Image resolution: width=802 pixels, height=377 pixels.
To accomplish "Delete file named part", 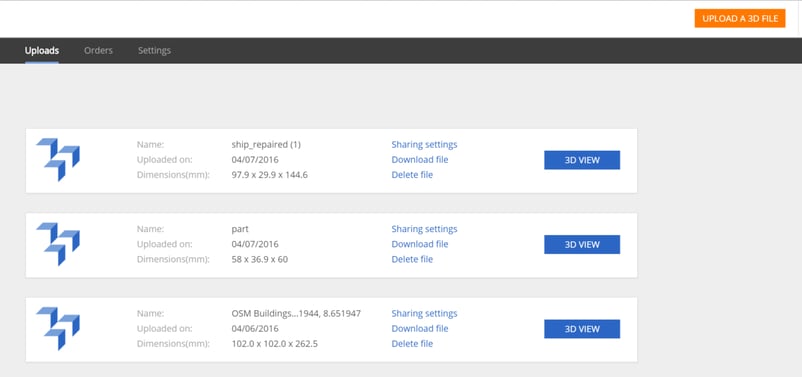I will 412,259.
